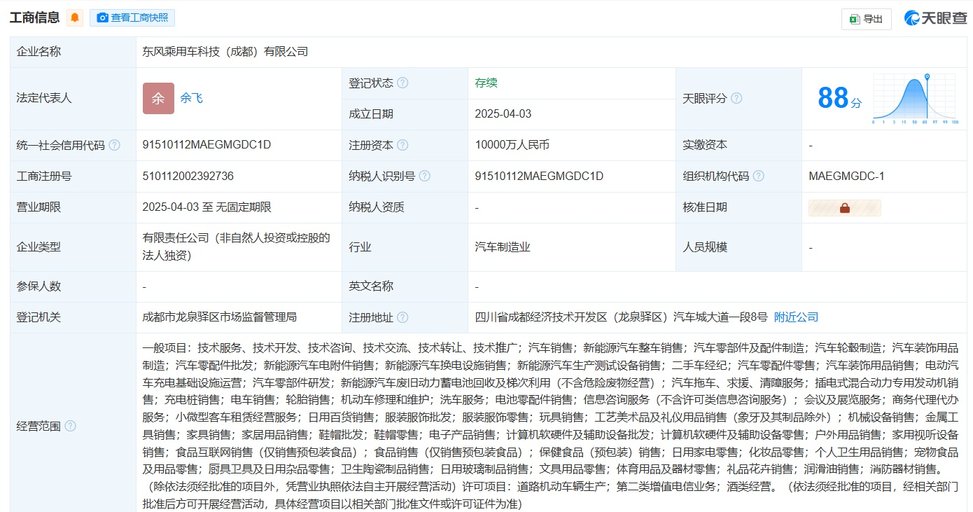Click the 工商注册号 label cell
Viewport: 973px width, 512px height.
click(73, 176)
